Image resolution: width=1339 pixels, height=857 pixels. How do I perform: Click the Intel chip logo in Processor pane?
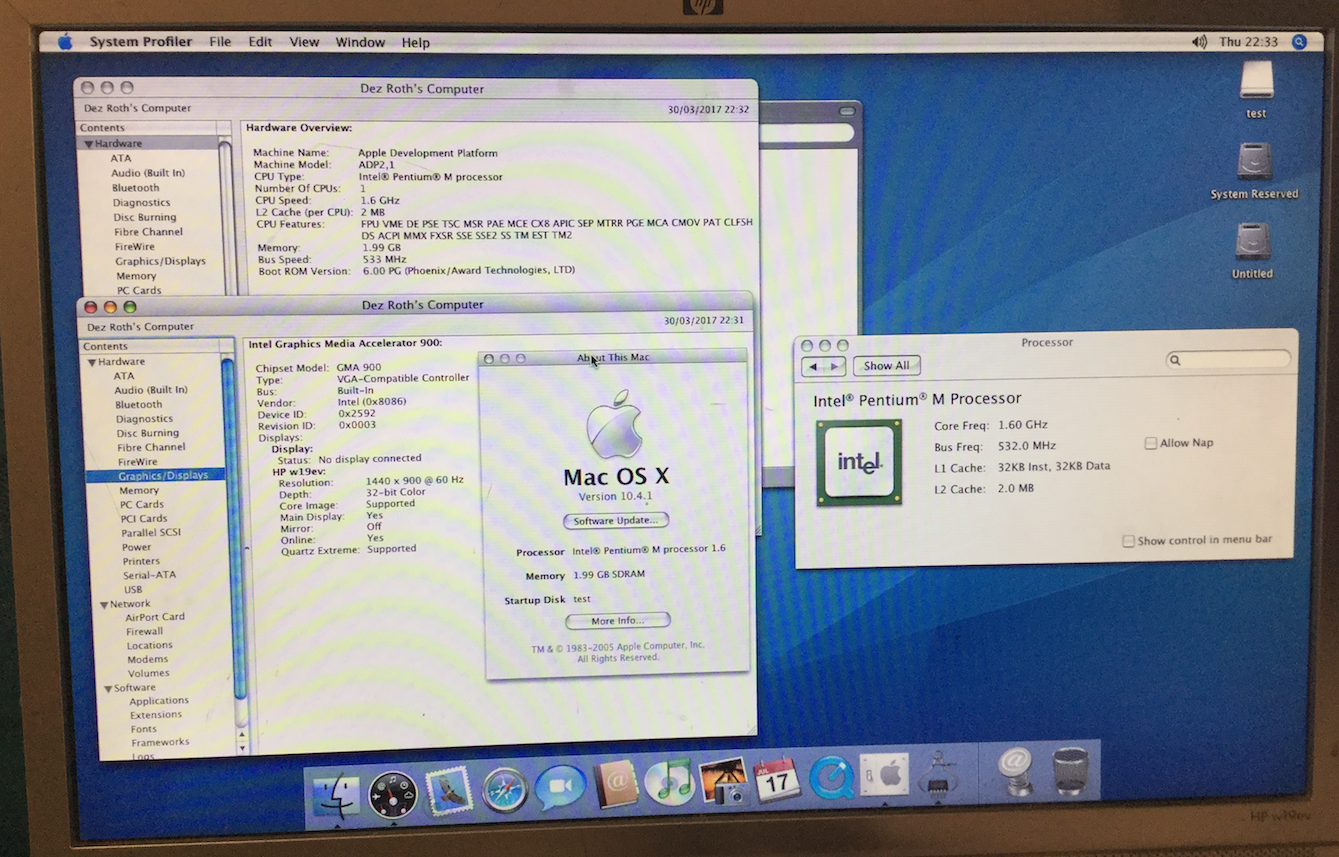(859, 462)
